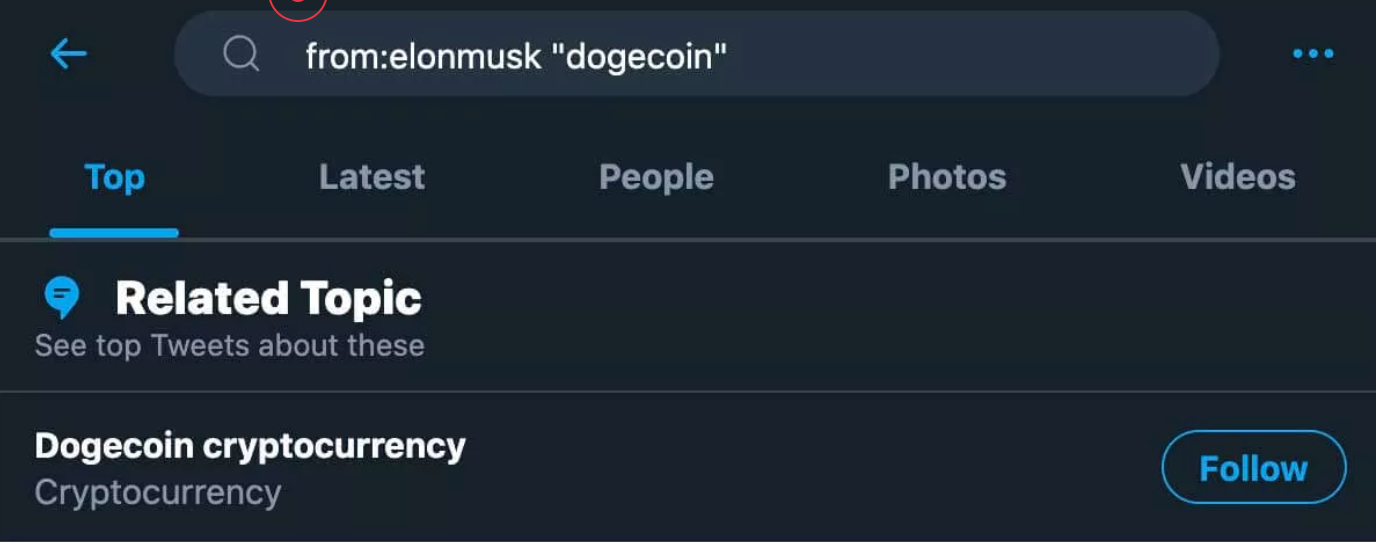This screenshot has height=542, width=1376.
Task: Click the Related Topic heading
Action: [268, 298]
